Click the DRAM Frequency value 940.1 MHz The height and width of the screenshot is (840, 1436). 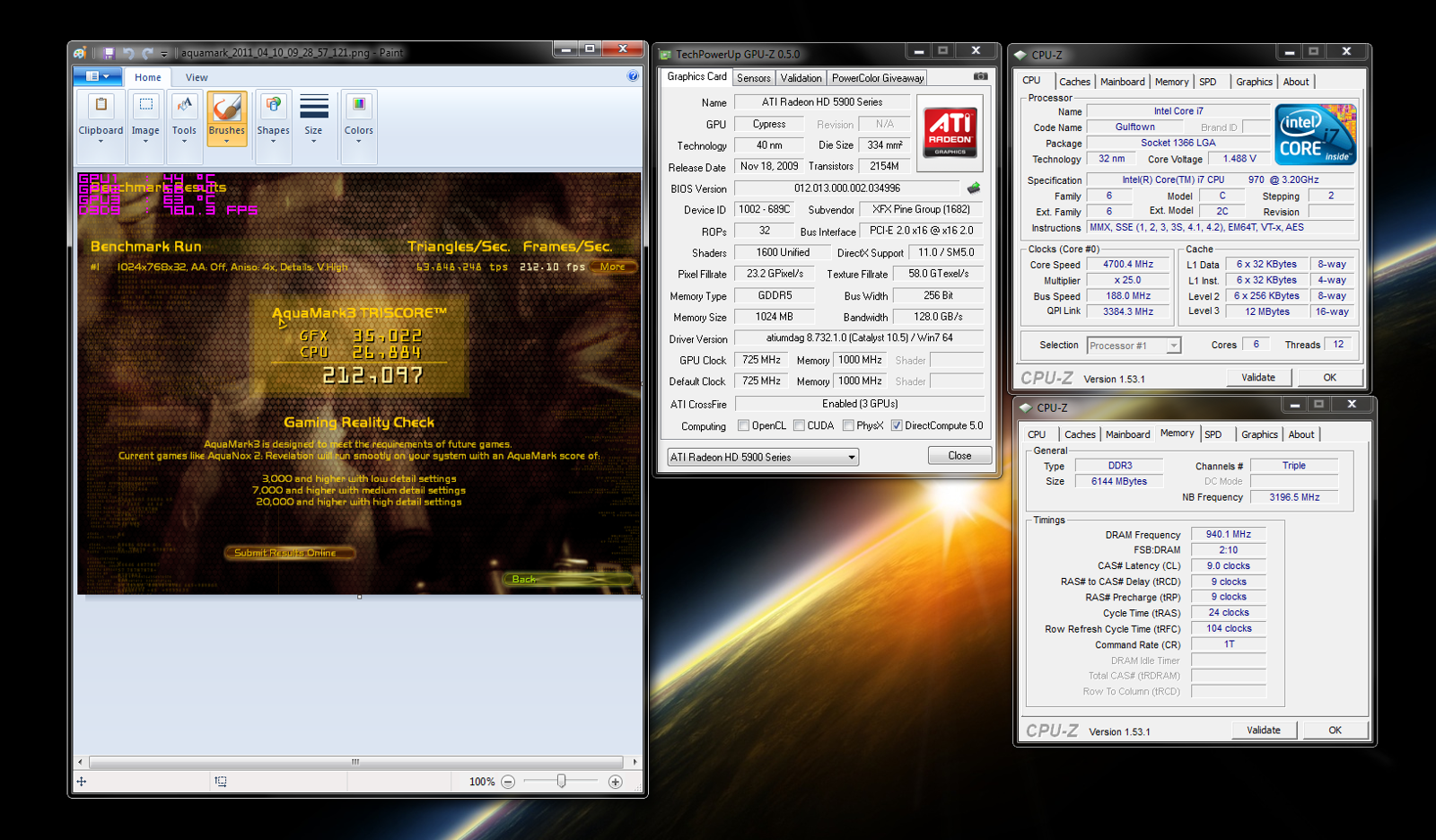click(x=1228, y=534)
